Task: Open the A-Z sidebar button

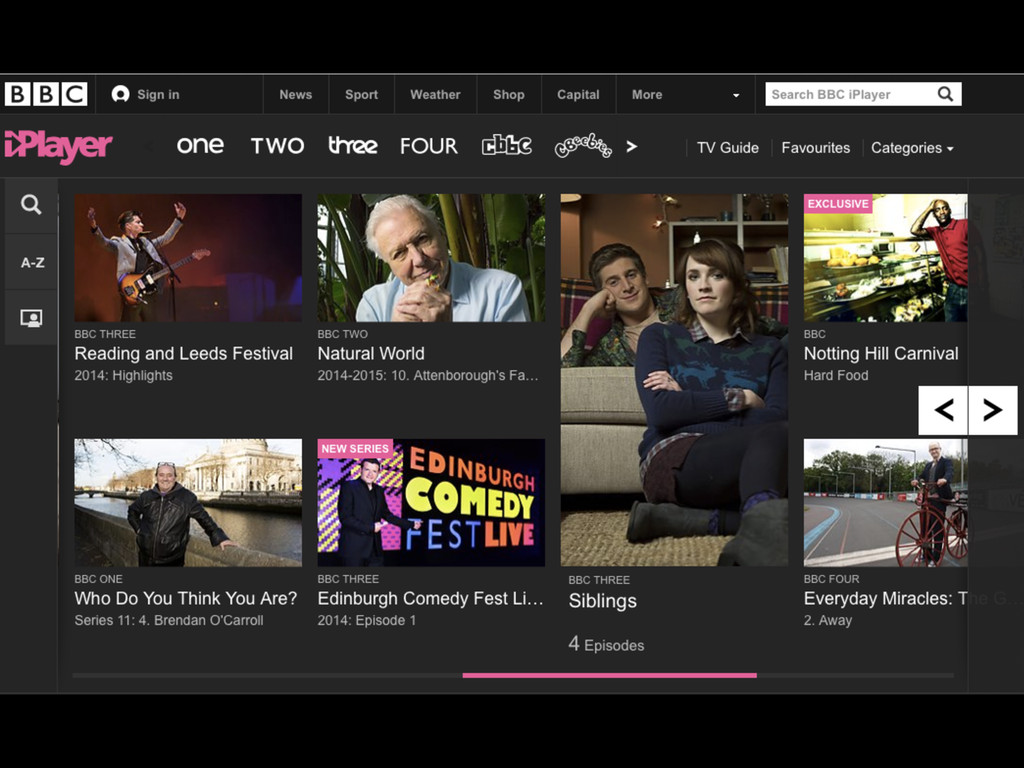Action: coord(32,263)
